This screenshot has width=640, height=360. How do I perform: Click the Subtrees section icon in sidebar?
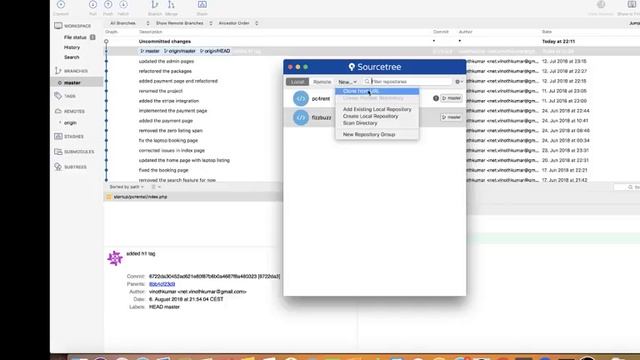[58, 167]
